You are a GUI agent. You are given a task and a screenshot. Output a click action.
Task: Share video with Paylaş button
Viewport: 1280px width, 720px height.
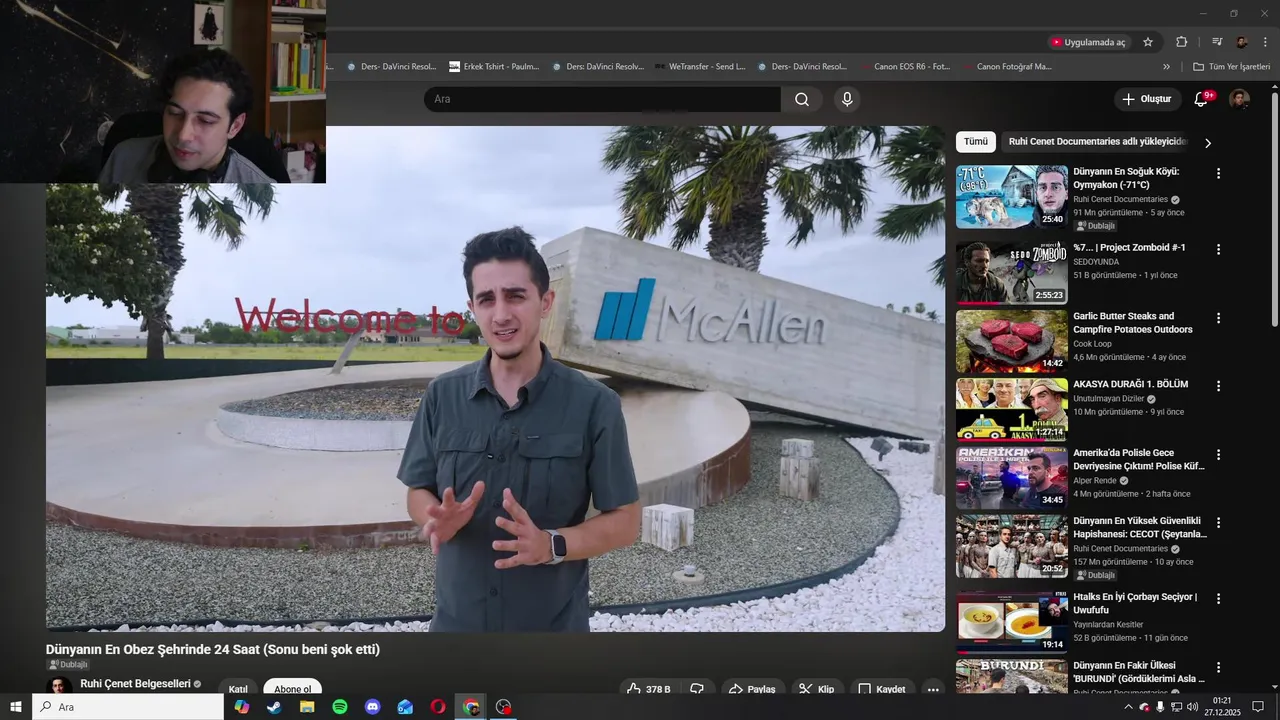pos(753,689)
